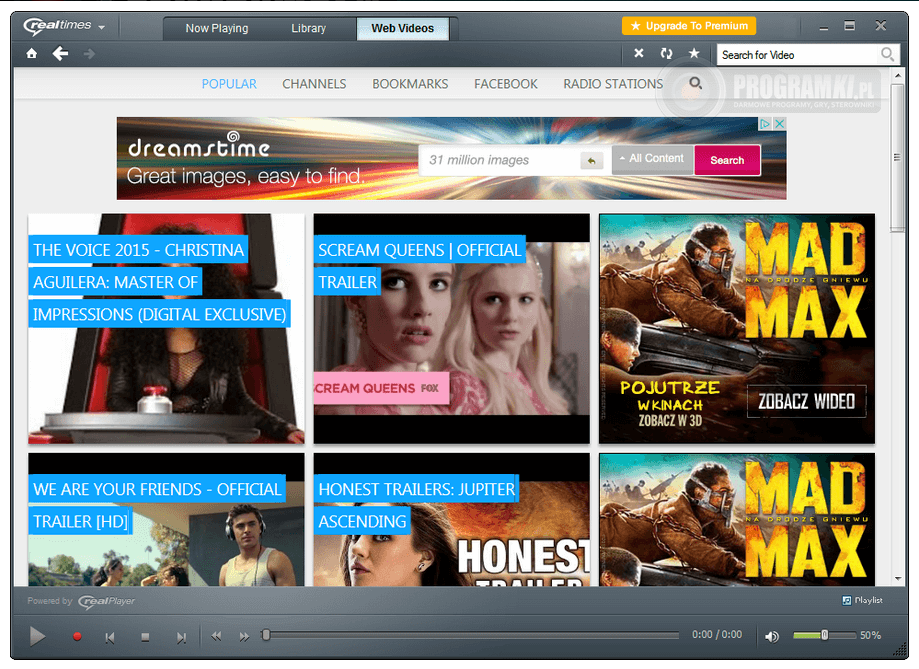This screenshot has height=669, width=919.
Task: Click the AdChoices icon on the banner
Action: (765, 124)
